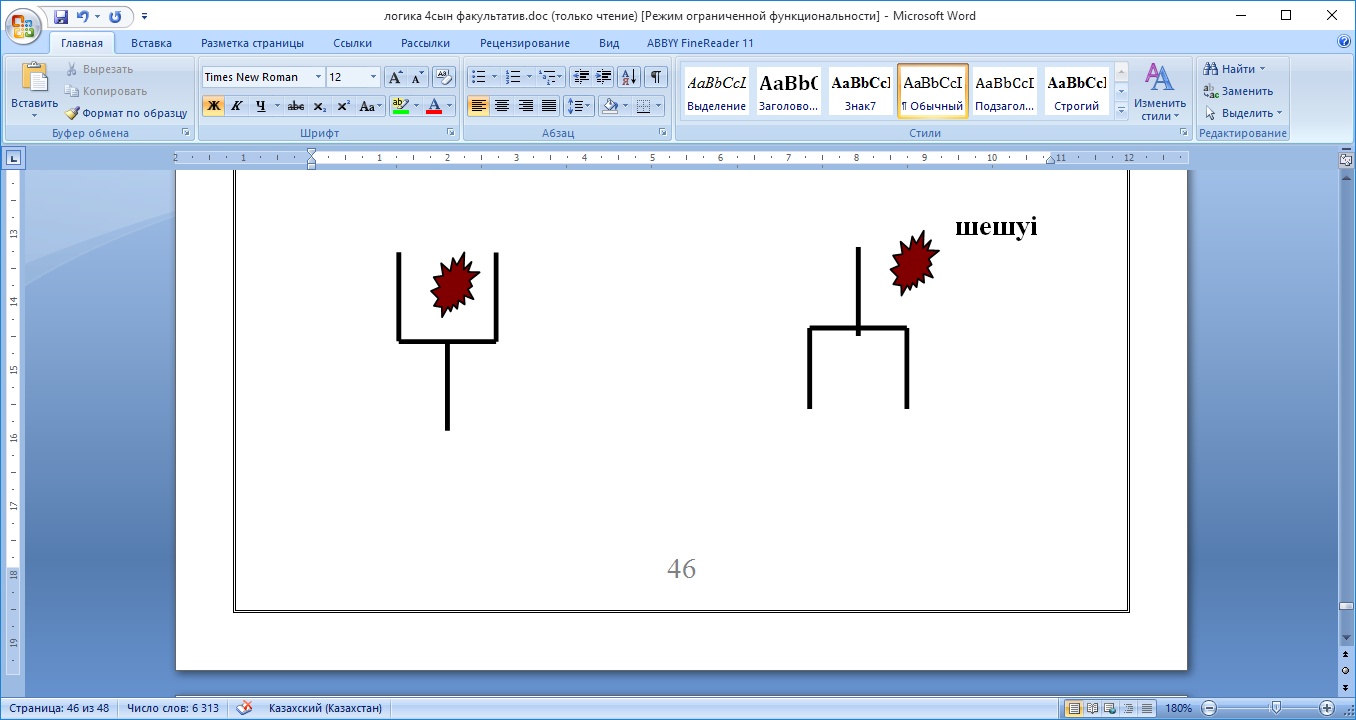Expand the styles gallery more button

[1121, 110]
